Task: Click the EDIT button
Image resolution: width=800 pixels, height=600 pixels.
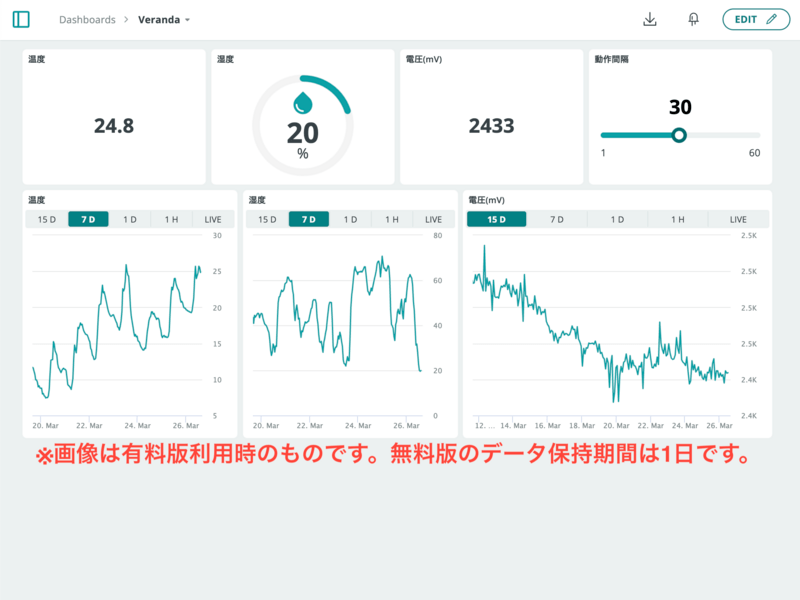Action: (755, 19)
